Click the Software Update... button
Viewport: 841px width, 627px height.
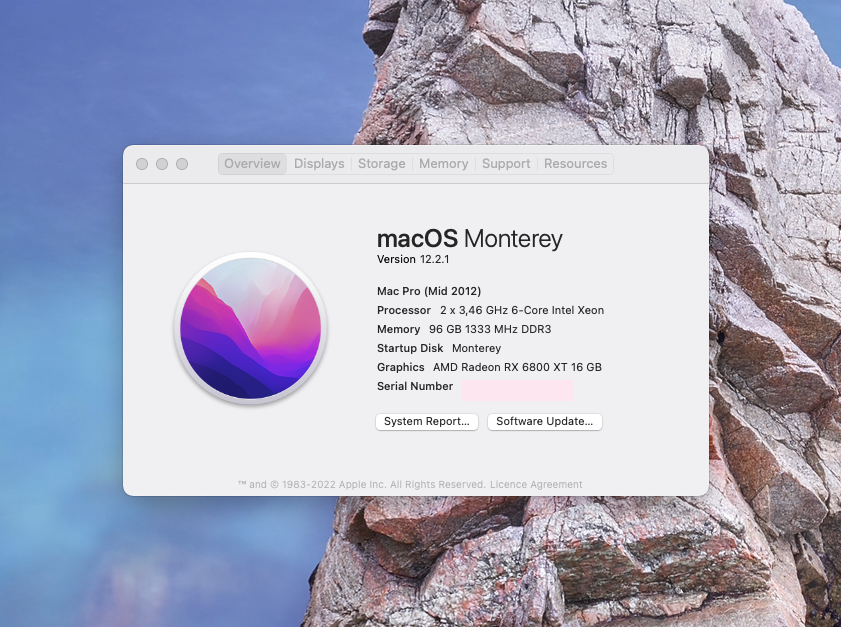tap(544, 422)
